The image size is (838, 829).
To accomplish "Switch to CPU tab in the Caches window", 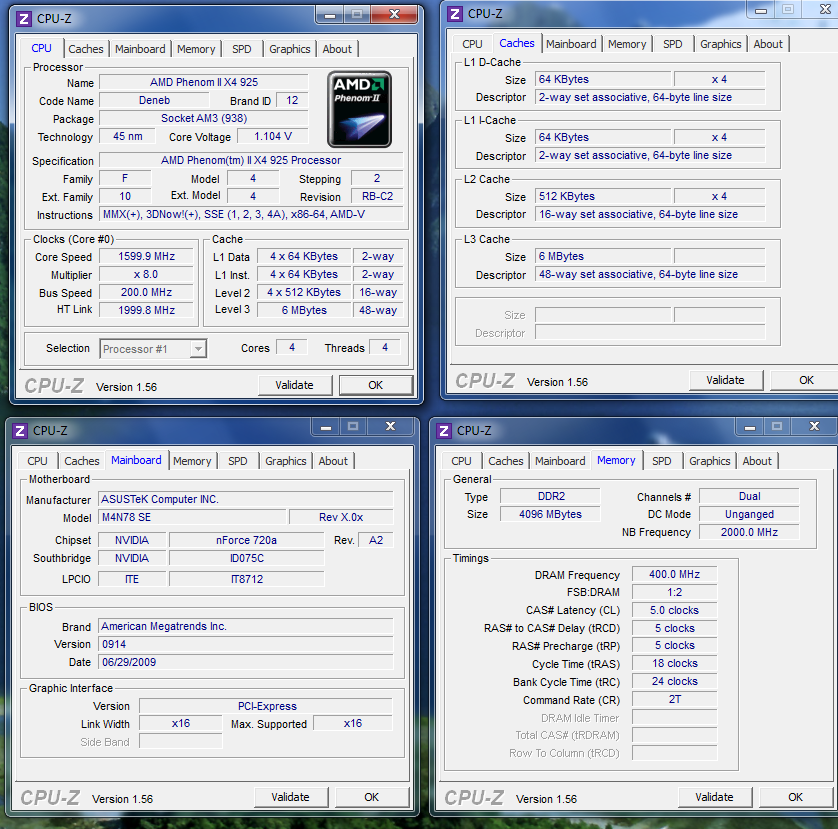I will (x=472, y=44).
